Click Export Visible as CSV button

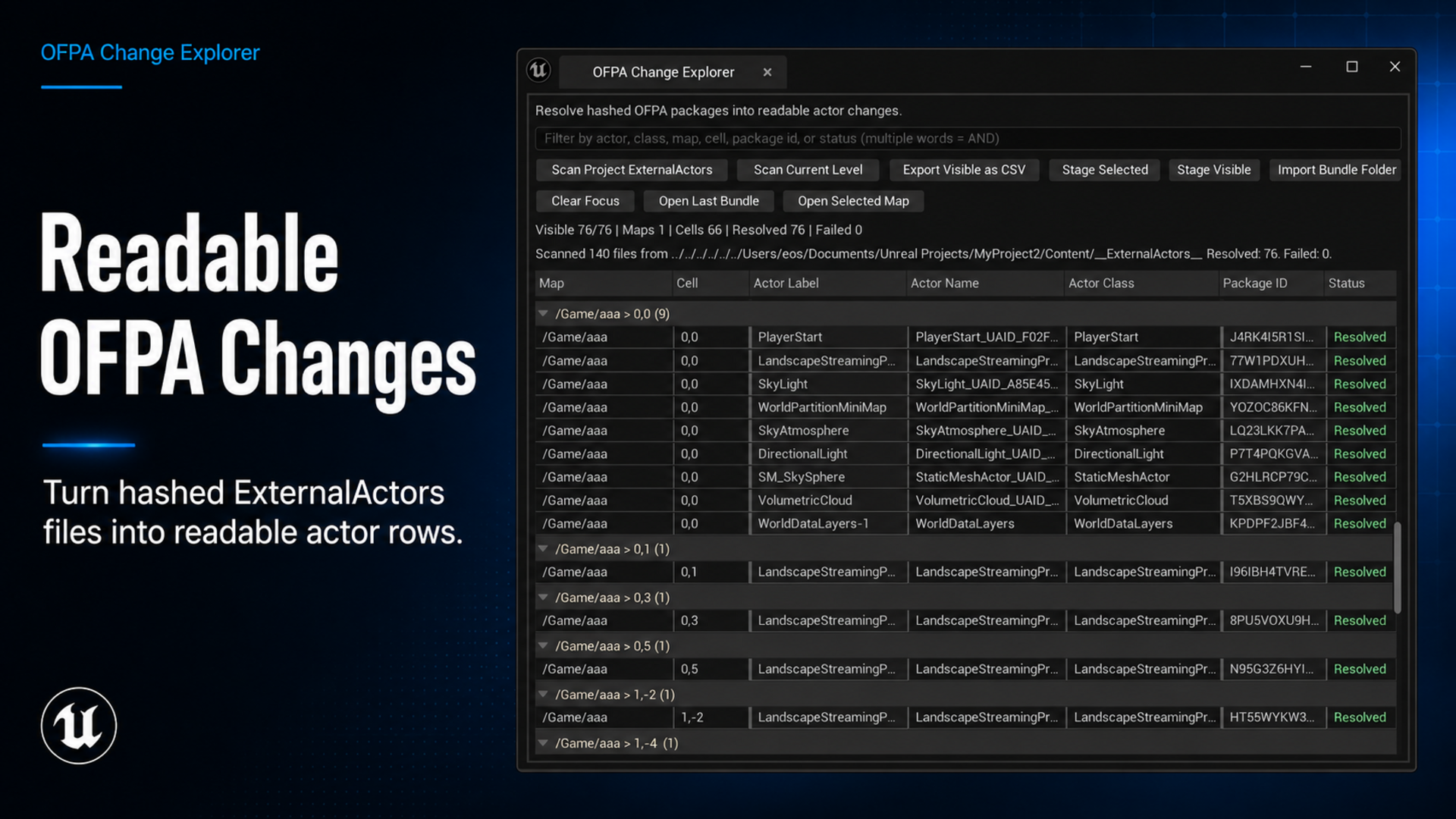click(x=964, y=170)
